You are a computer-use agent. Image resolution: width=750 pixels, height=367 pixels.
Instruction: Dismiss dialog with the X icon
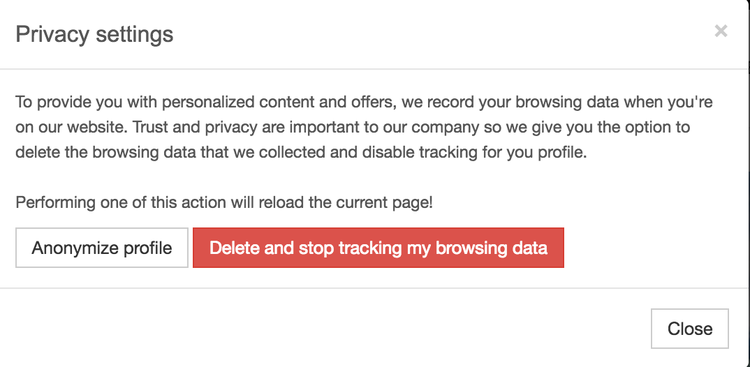(721, 31)
